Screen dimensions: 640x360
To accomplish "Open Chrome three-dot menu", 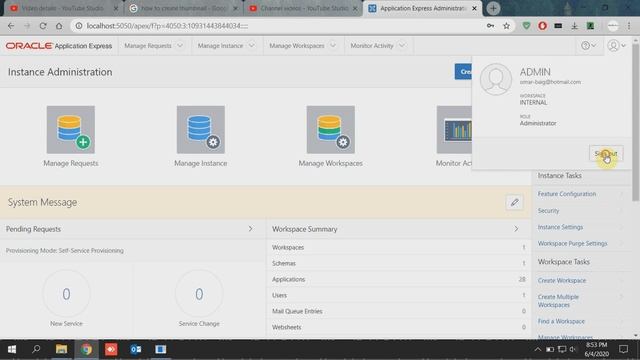I will 629,26.
